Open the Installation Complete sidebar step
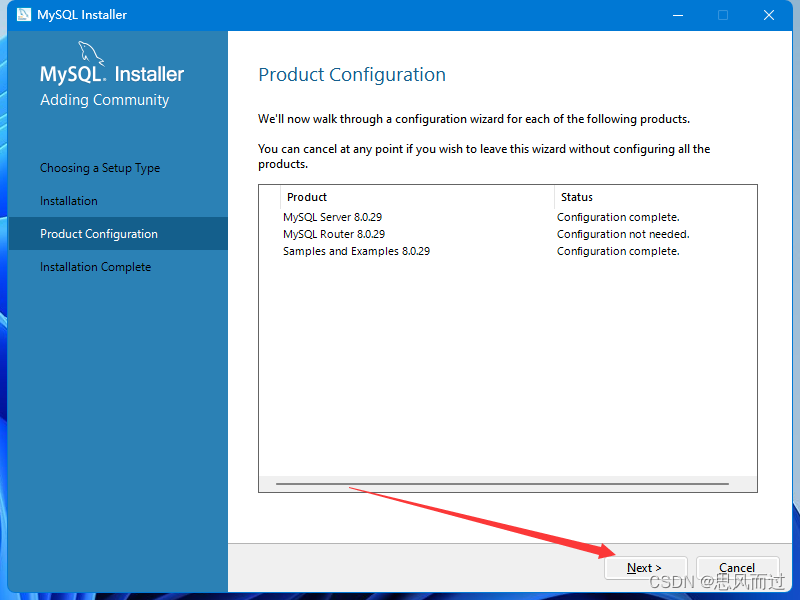This screenshot has width=800, height=600. pyautogui.click(x=95, y=267)
